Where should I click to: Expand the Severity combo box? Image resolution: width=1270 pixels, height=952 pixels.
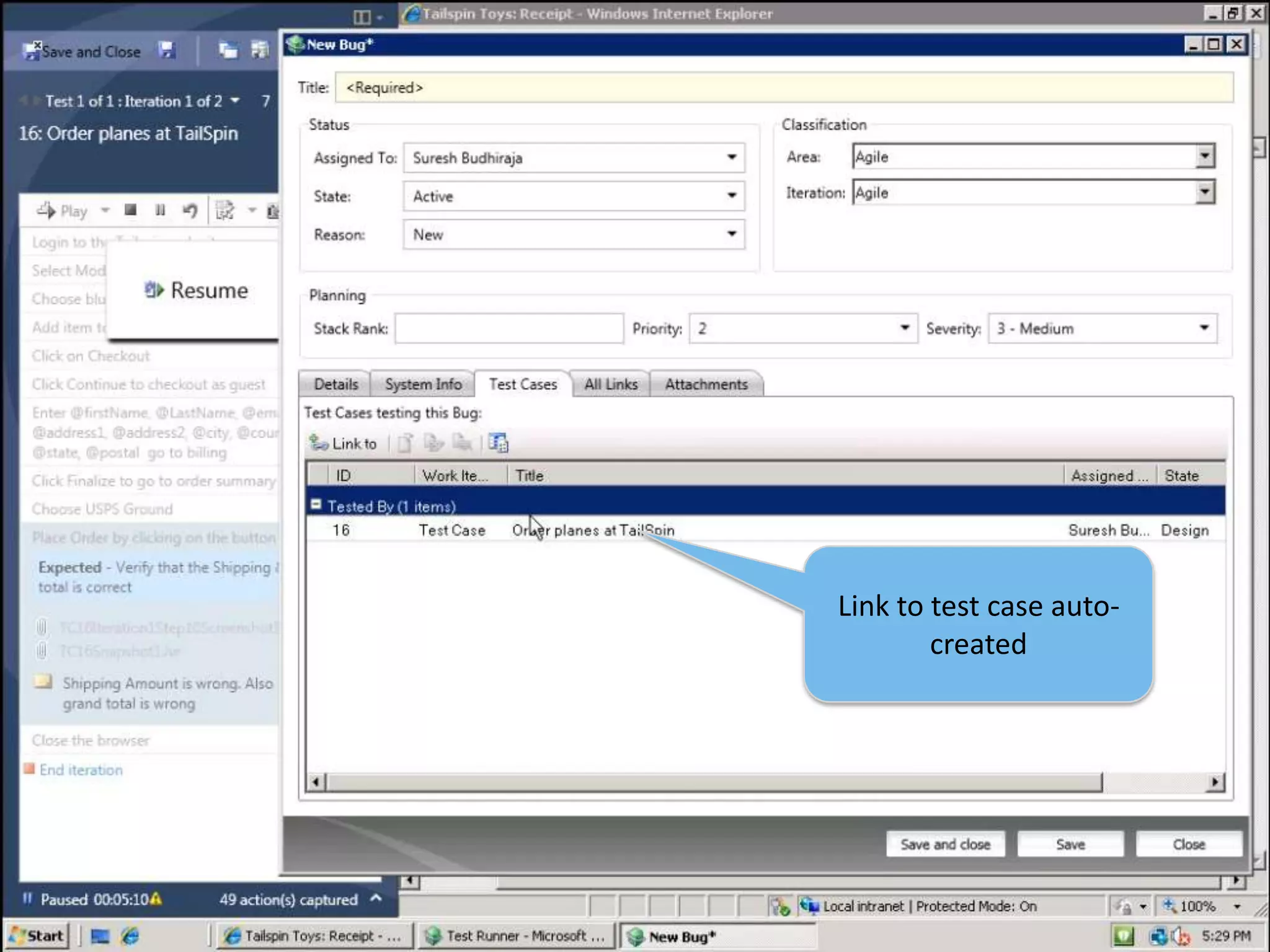coord(1204,328)
